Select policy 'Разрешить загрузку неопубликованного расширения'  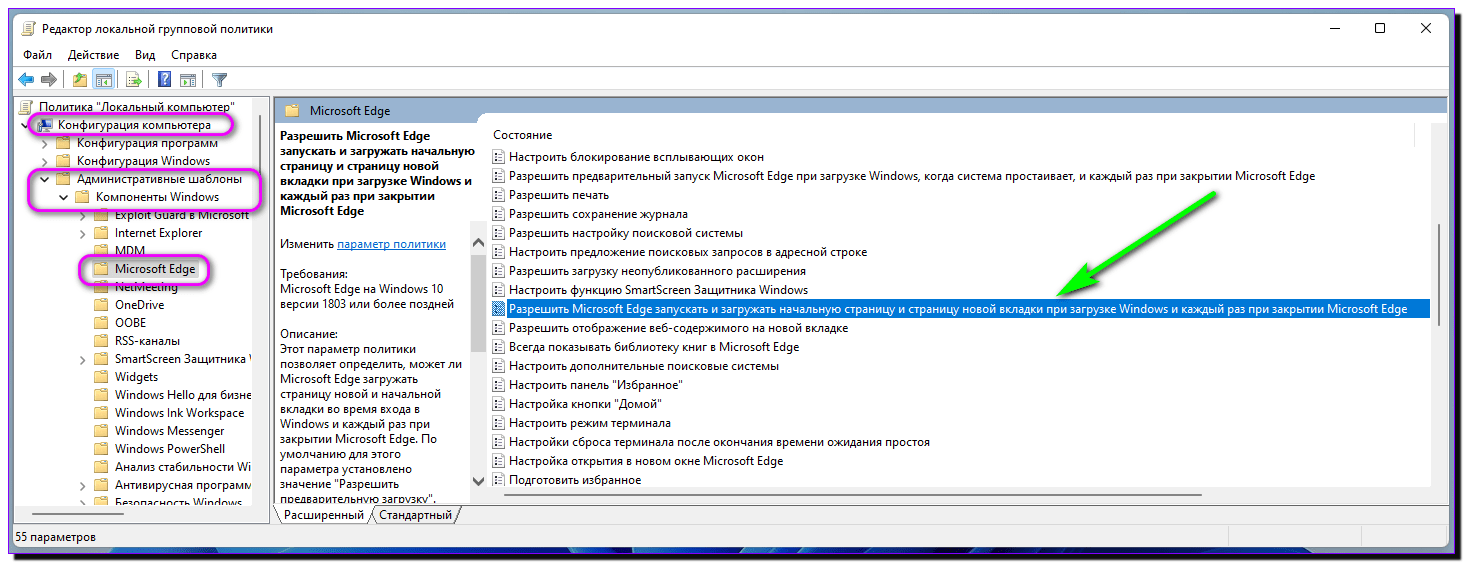[657, 271]
